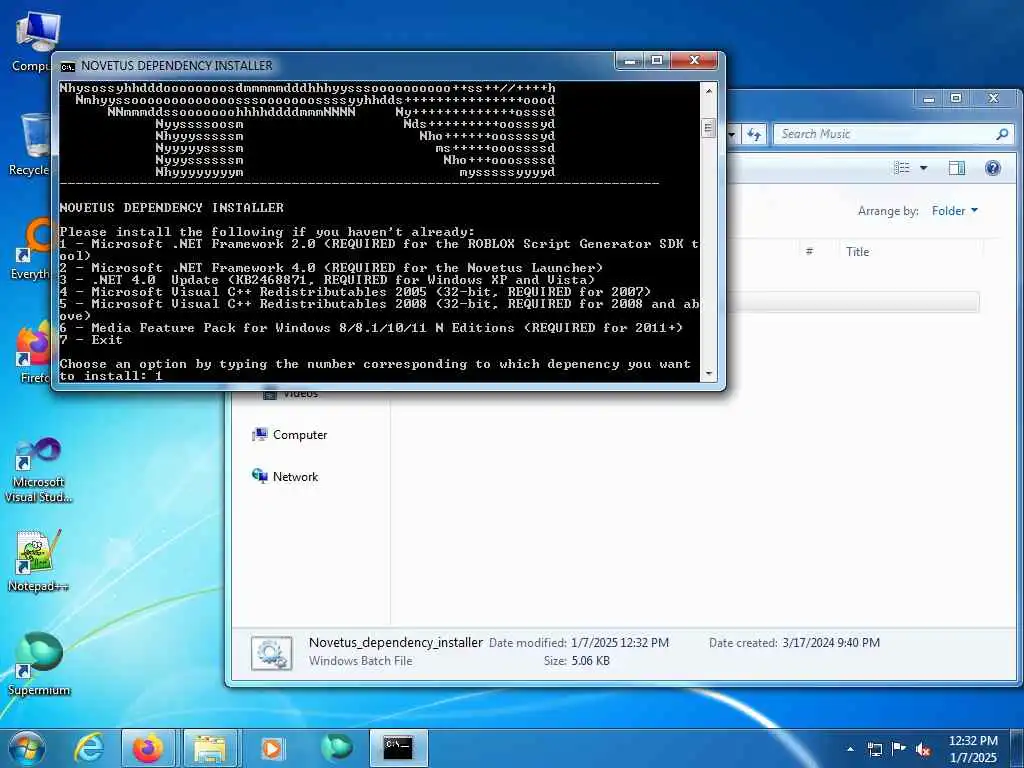The image size is (1024, 768).
Task: Open Windows Explorer taskbar button
Action: (x=210, y=748)
